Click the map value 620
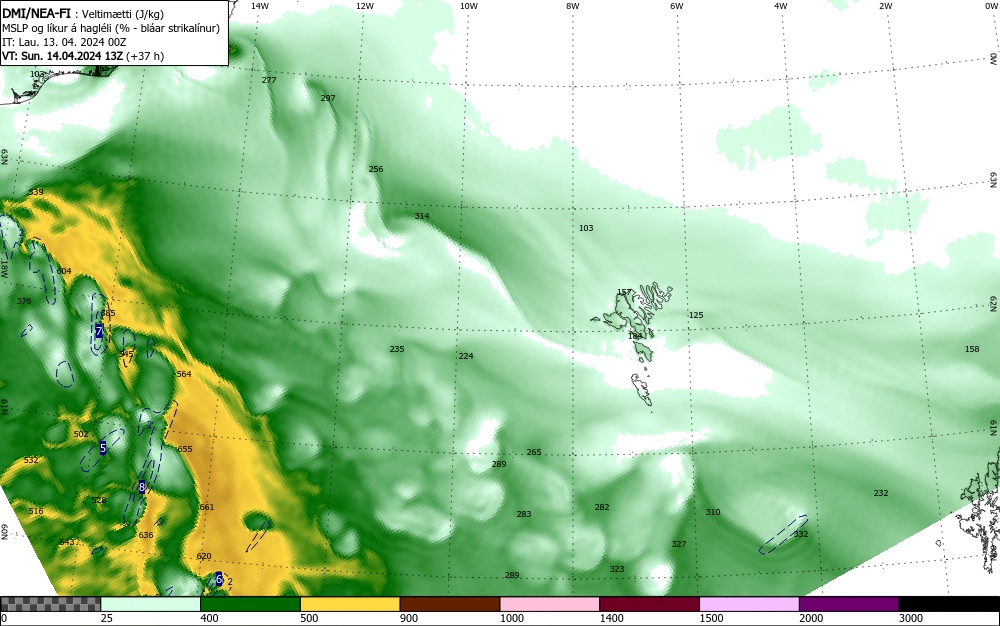 tap(203, 556)
